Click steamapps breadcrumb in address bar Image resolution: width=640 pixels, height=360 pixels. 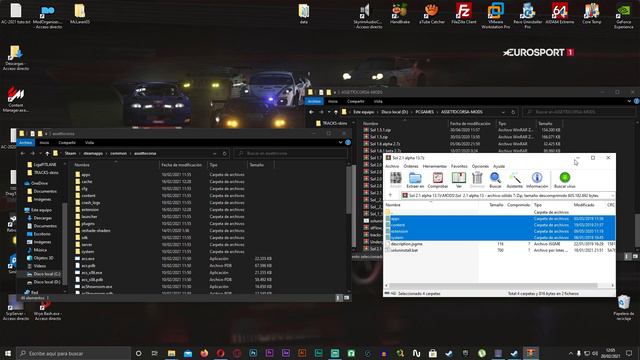pos(93,153)
